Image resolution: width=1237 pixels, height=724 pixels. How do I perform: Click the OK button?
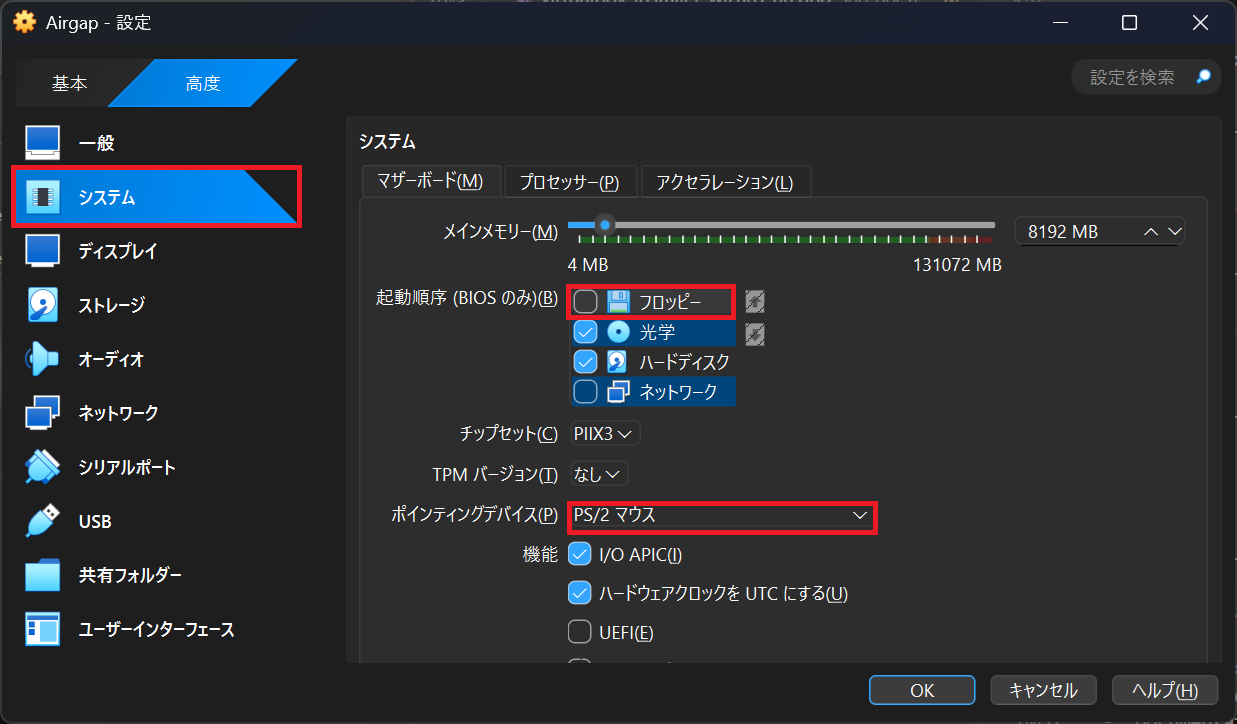[921, 690]
